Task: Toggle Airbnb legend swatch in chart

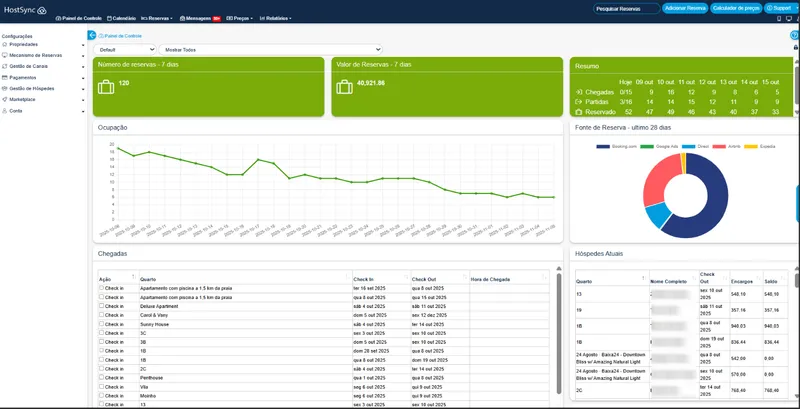Action: 719,146
